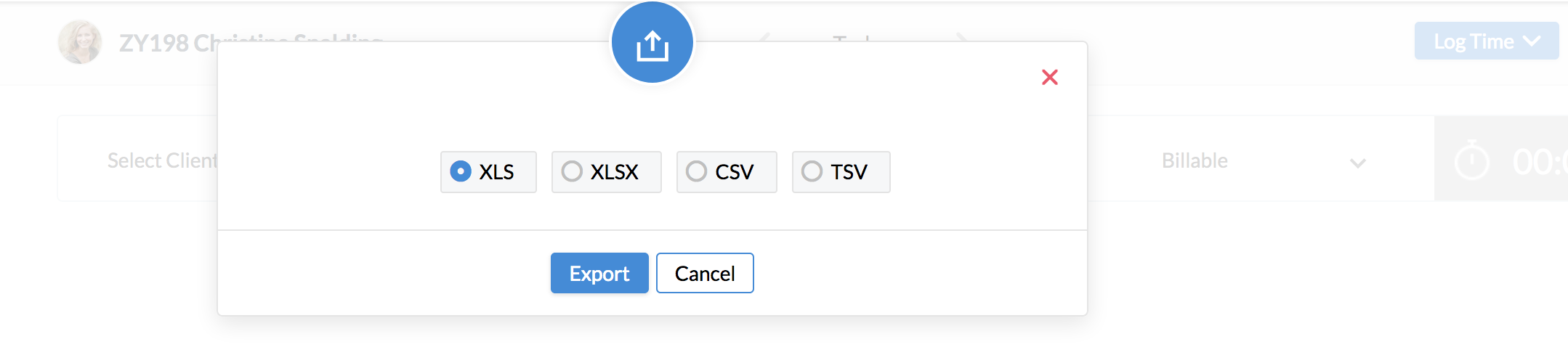Click the stopwatch timer icon
Screen dimensions: 1568x363
(1471, 160)
